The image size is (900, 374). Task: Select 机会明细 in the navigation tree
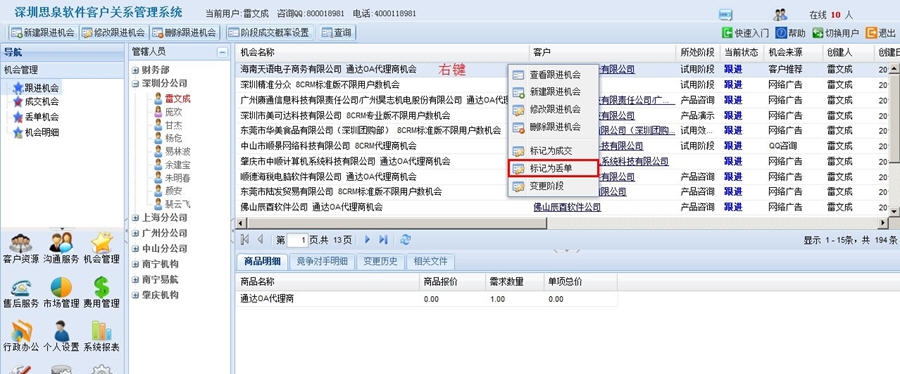tap(36, 133)
